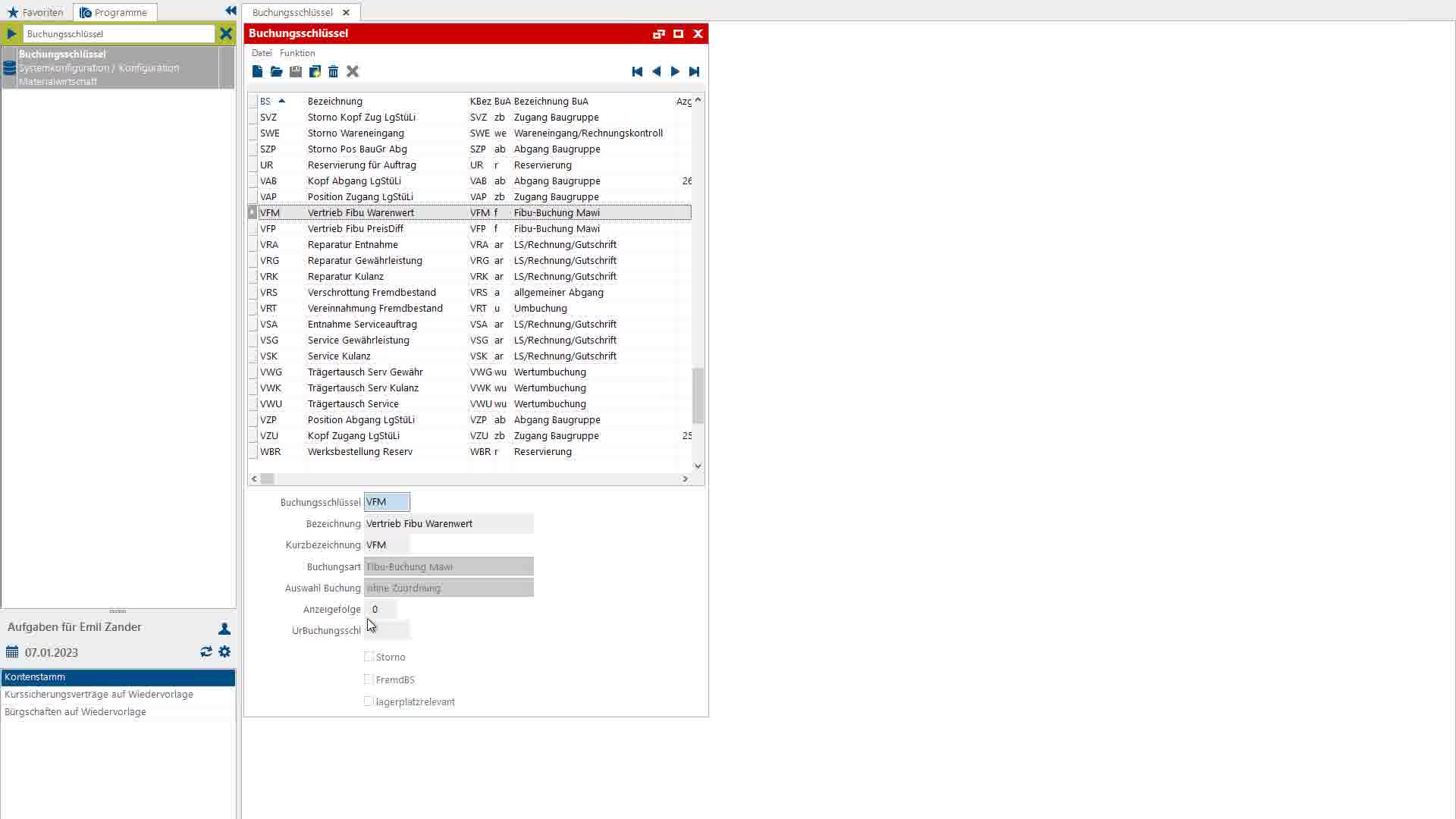1456x819 pixels.
Task: Click the Cancel X icon in toolbar
Action: tap(353, 71)
